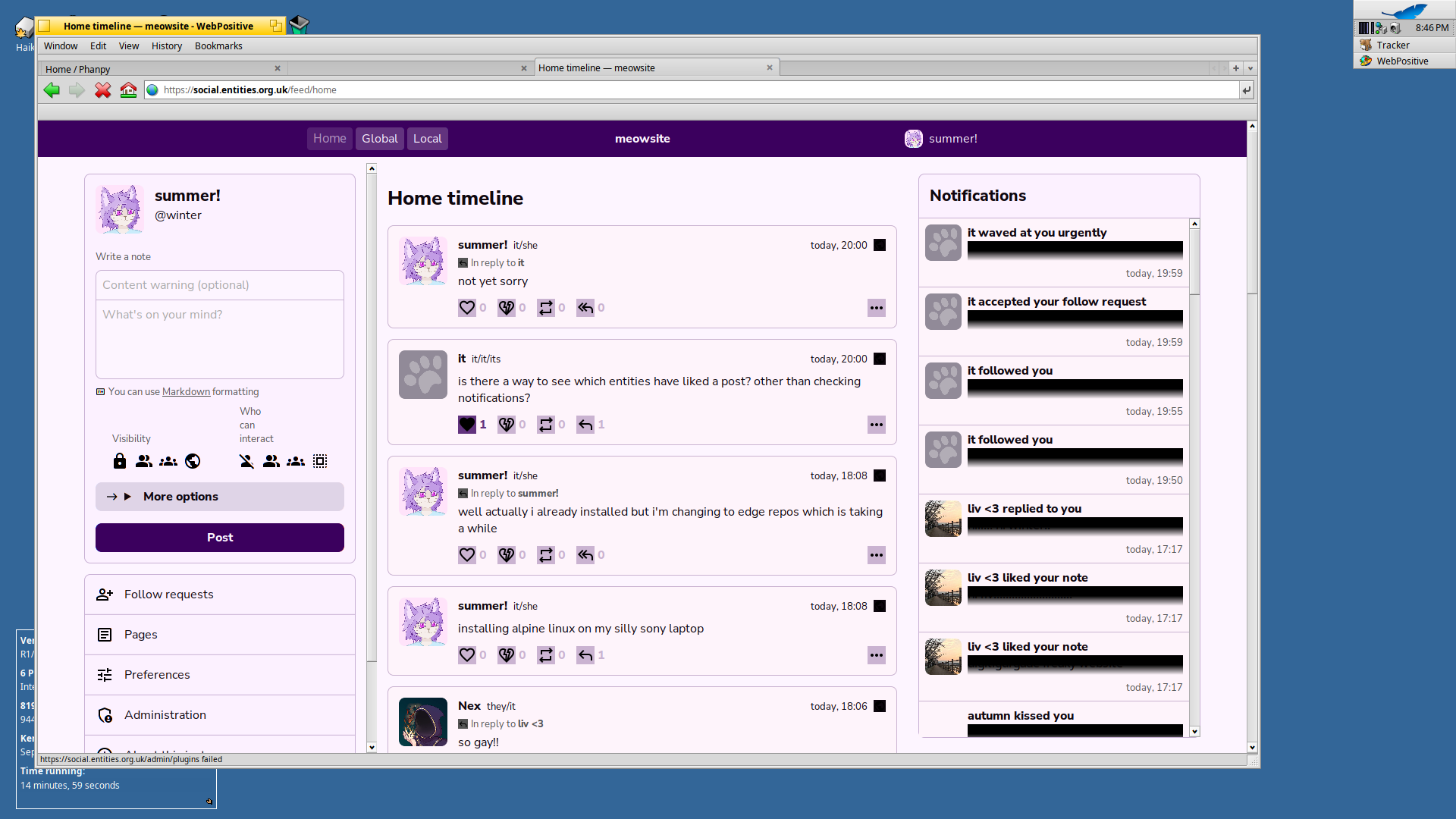Boost the post about liked entities
The image size is (1456, 819).
[x=546, y=425]
